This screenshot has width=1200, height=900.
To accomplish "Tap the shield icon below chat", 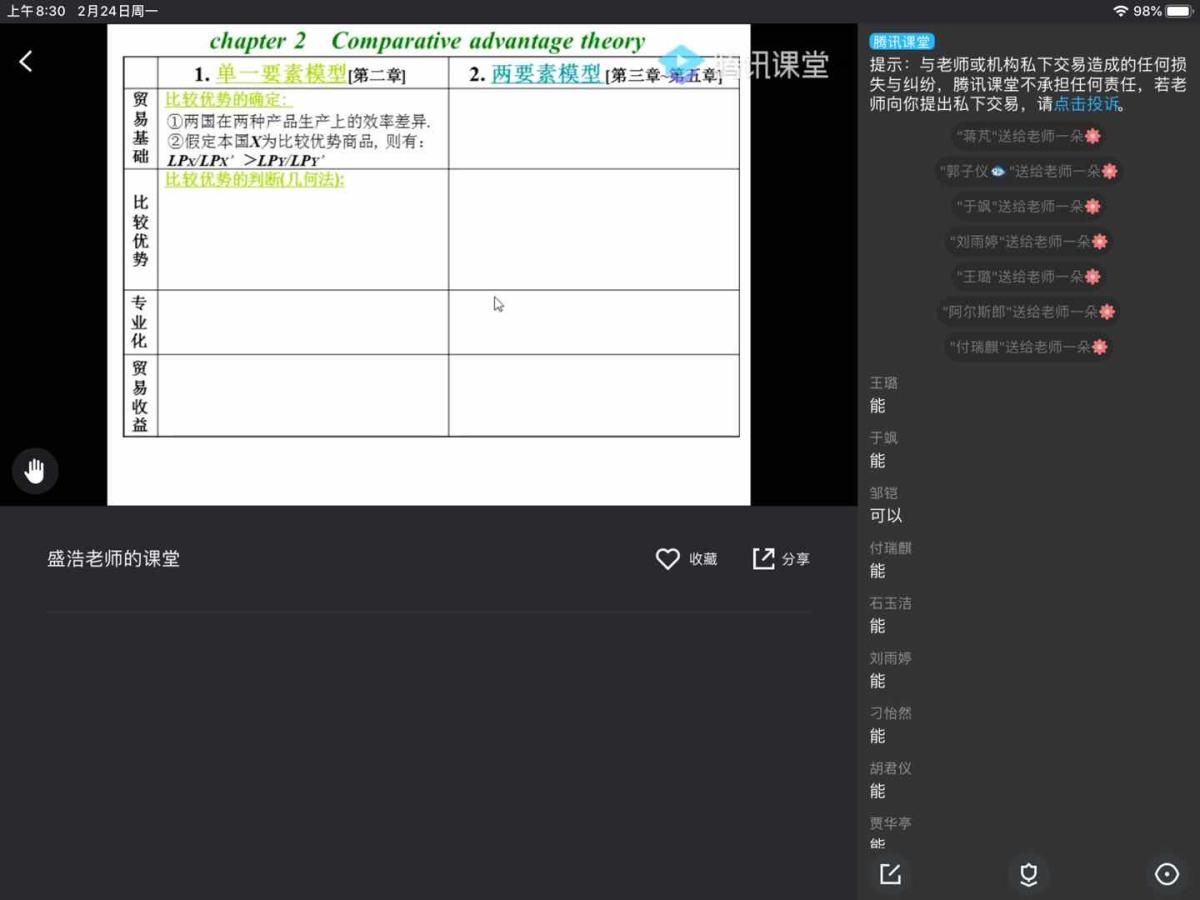I will pos(1028,874).
